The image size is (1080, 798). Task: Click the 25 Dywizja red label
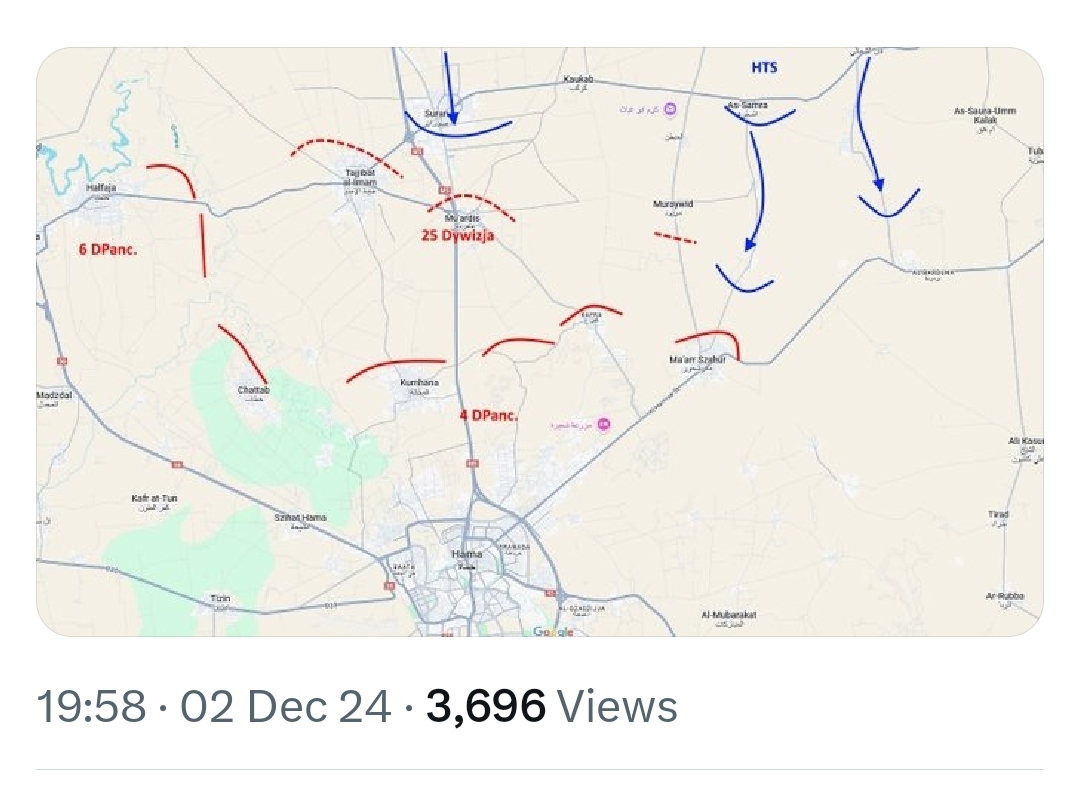[457, 236]
